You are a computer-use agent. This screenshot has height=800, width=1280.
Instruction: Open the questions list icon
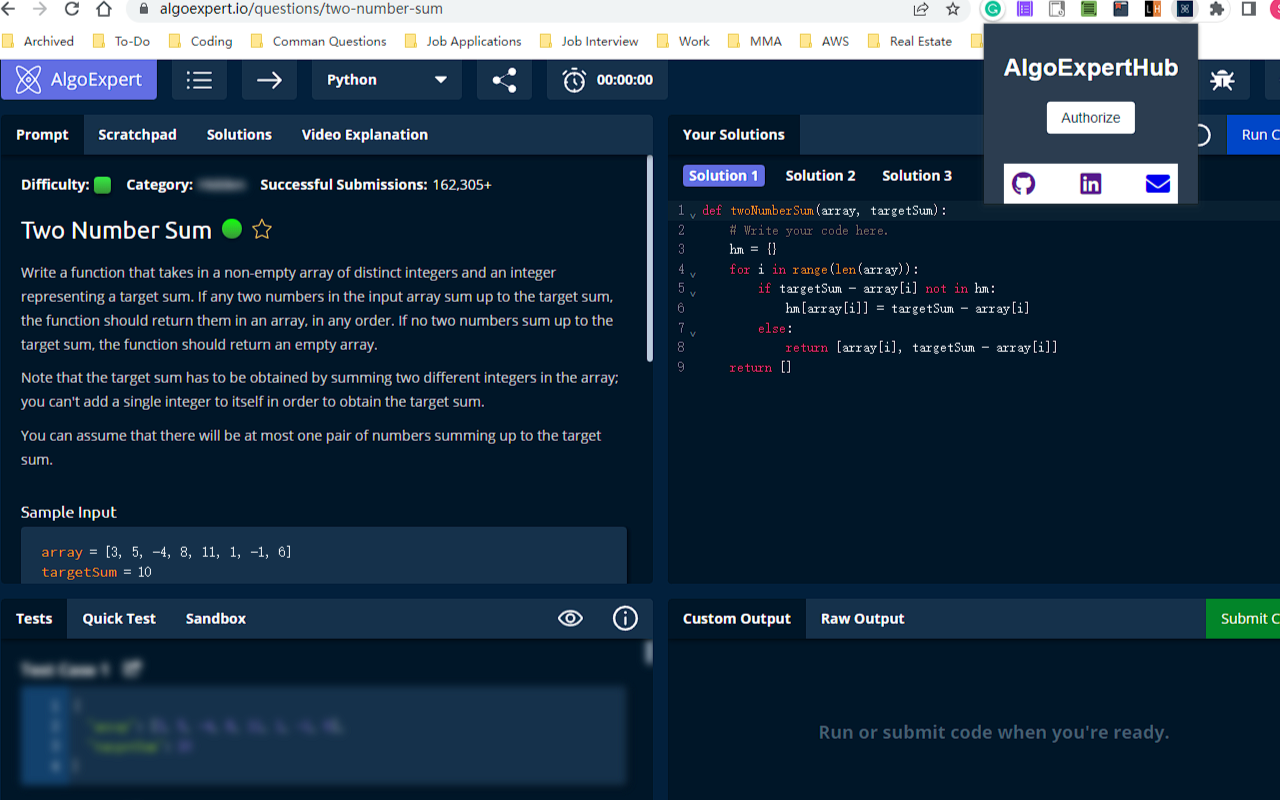[x=199, y=80]
